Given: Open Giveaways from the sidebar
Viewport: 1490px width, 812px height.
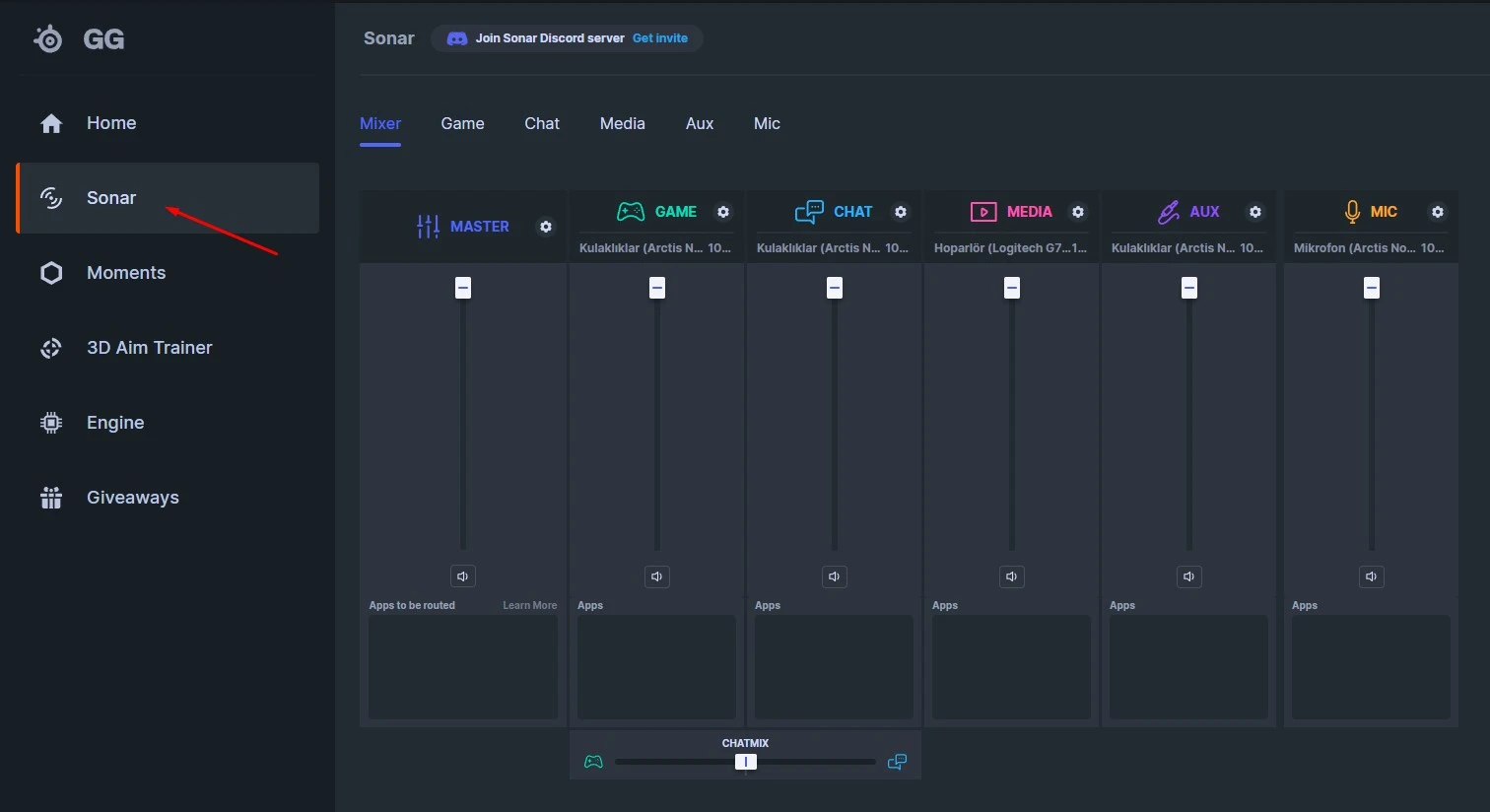Looking at the screenshot, I should 168,498.
